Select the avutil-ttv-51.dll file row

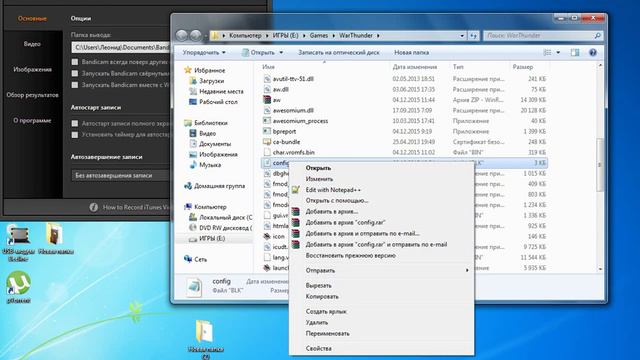click(x=404, y=79)
